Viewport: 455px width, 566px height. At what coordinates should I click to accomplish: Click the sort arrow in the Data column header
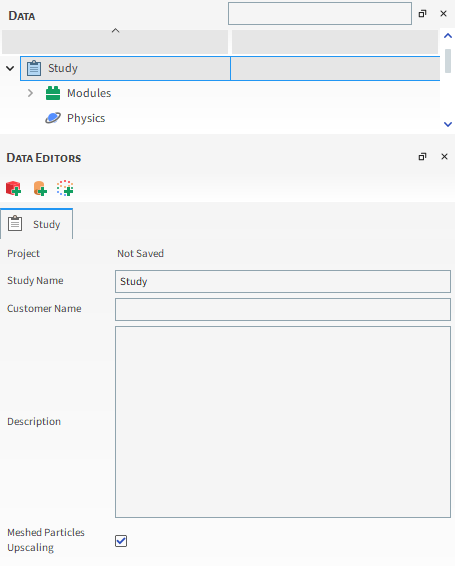(x=116, y=31)
